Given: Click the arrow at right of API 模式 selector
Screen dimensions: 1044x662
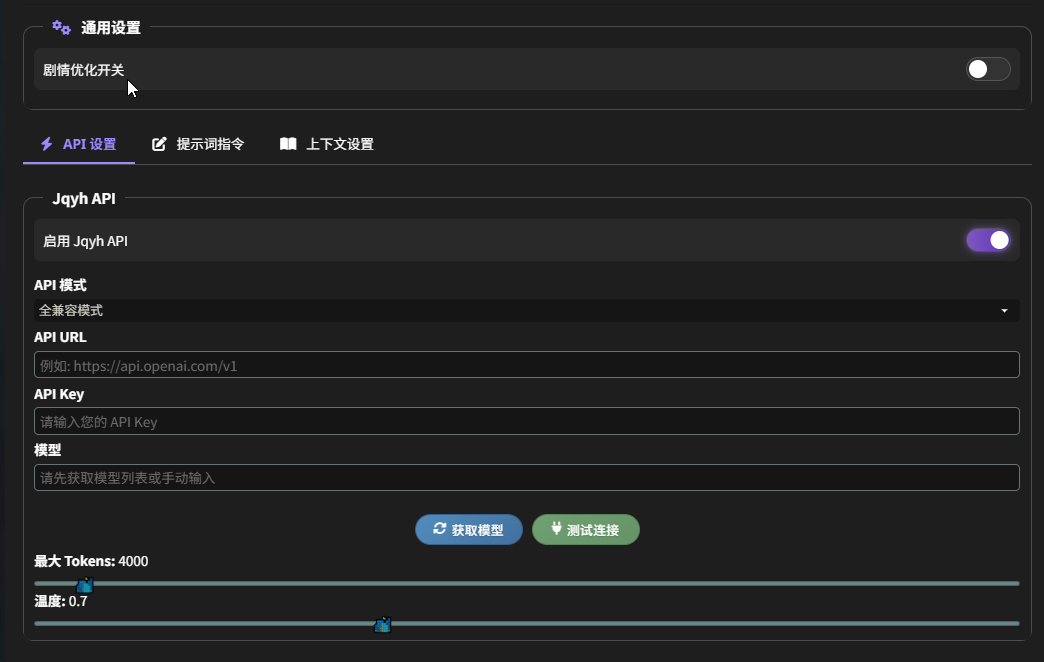Looking at the screenshot, I should click(x=1004, y=311).
